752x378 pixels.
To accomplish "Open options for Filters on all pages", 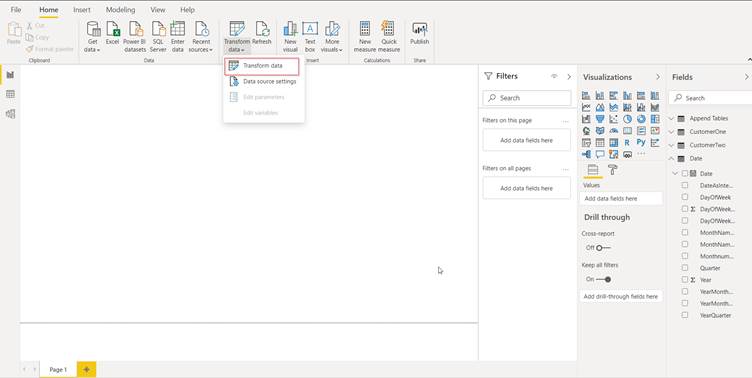I will pos(565,169).
